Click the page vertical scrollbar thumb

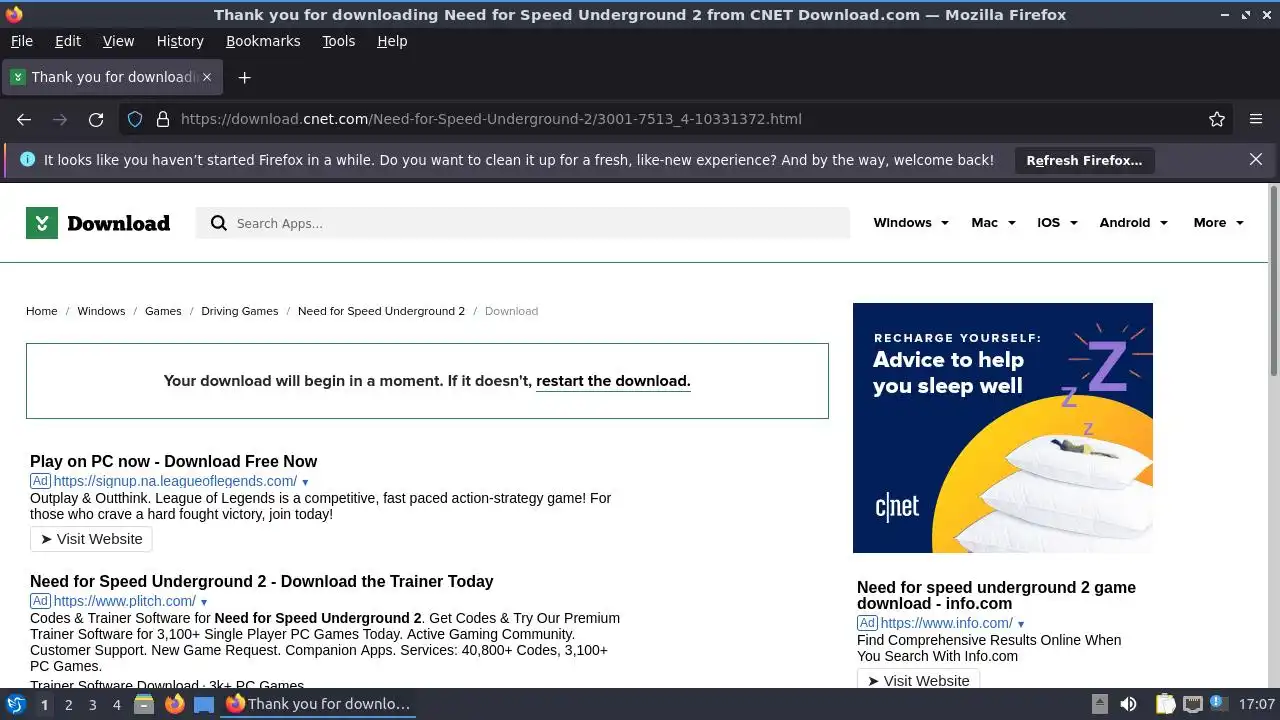click(1273, 280)
